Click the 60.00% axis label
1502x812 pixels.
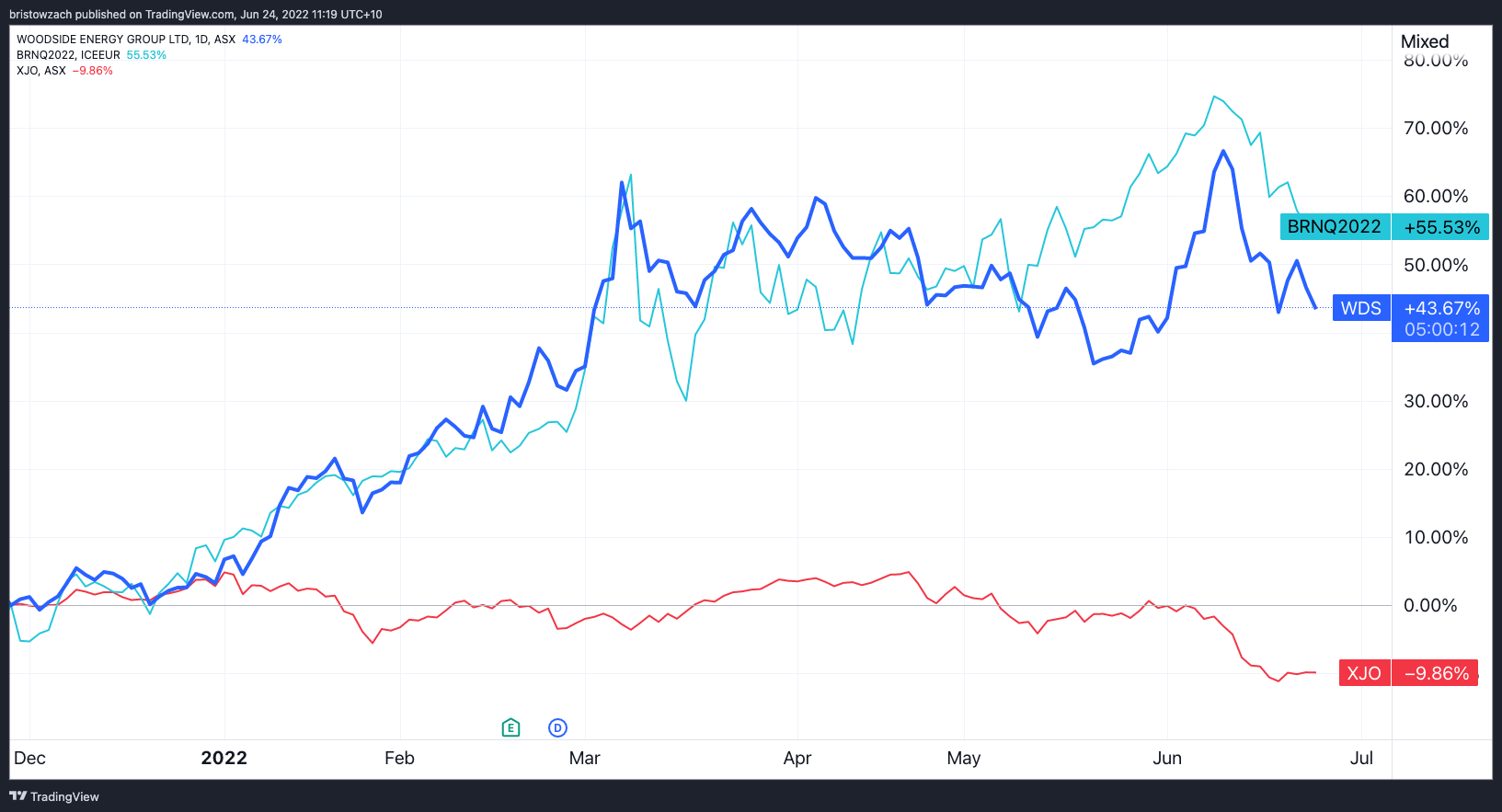coord(1436,196)
